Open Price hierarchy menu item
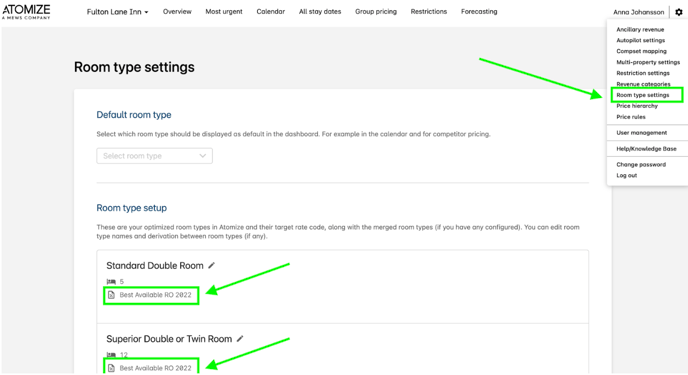The width and height of the screenshot is (688, 375). tap(637, 106)
